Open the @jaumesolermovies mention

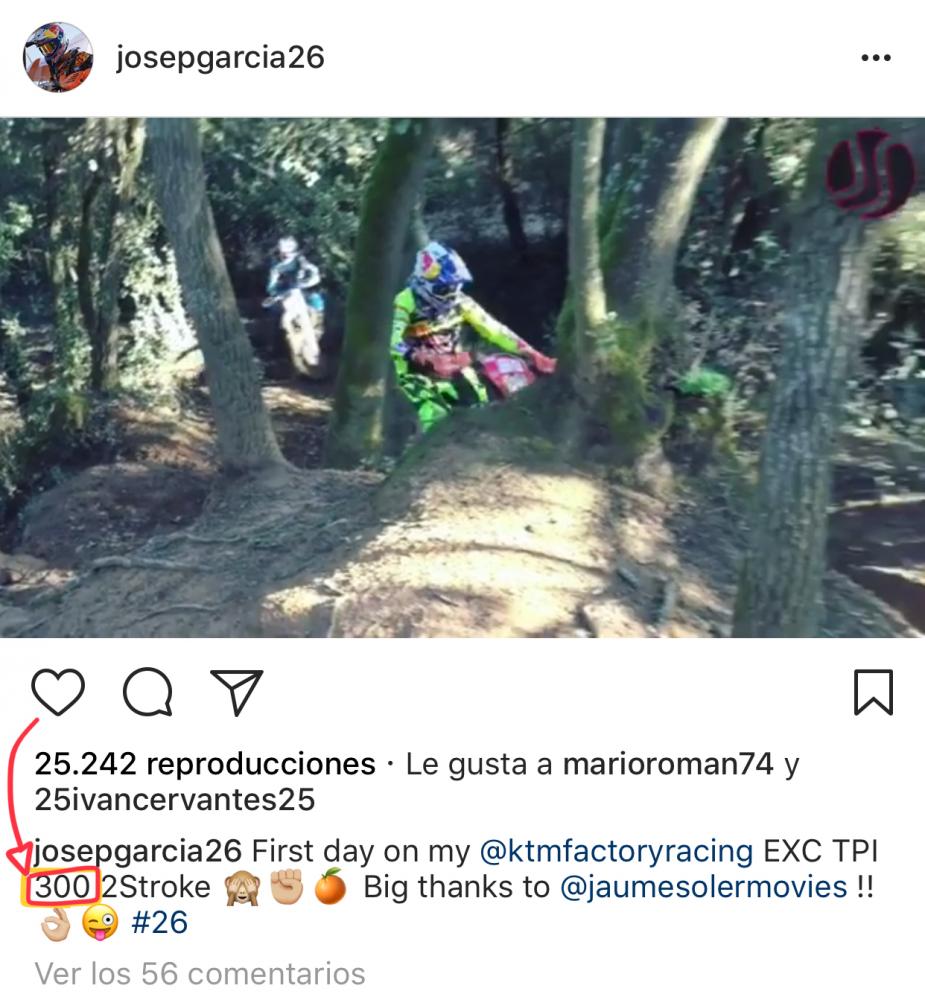(704, 887)
